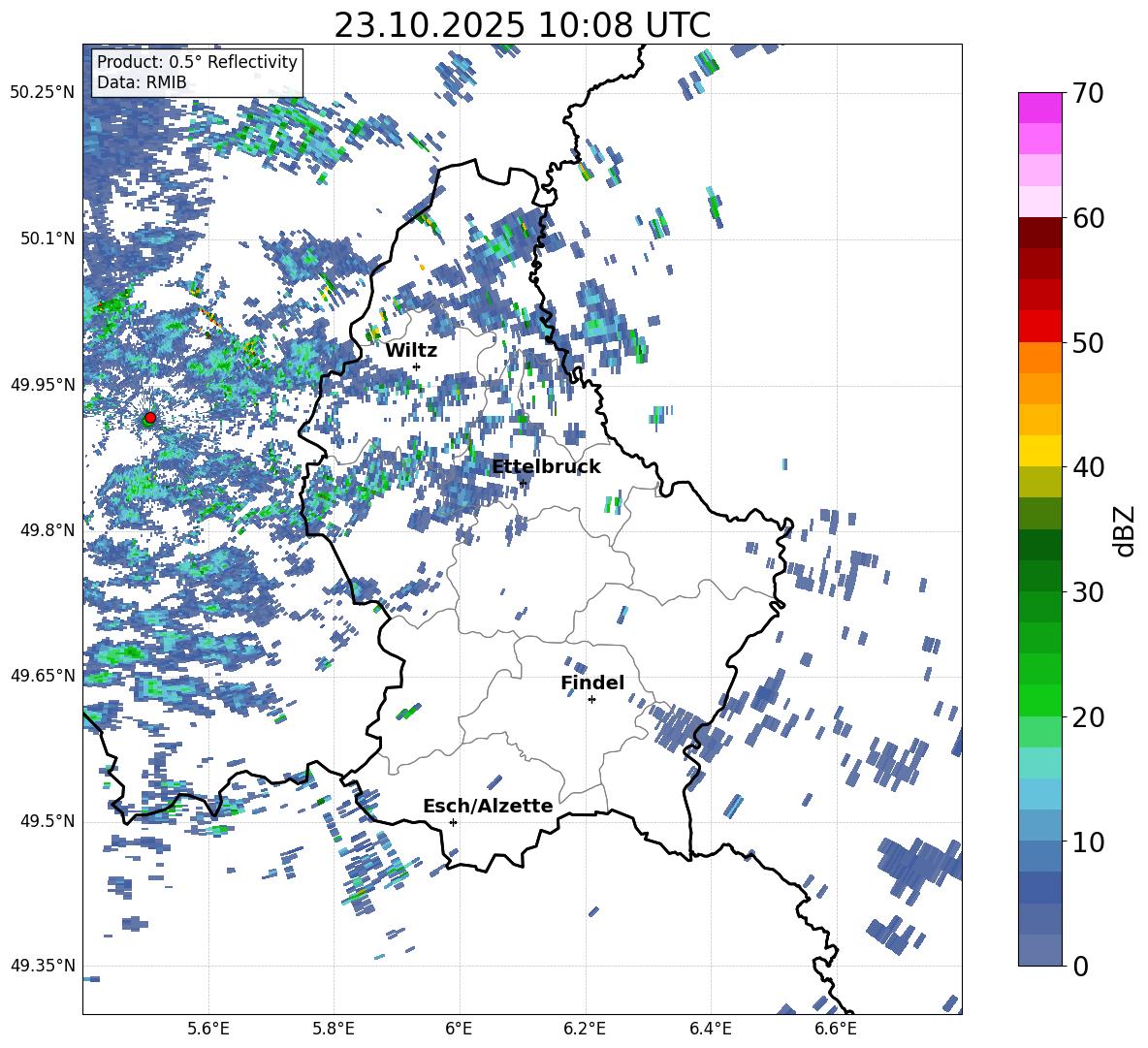
Task: Click the olive colorbar segment below 40
Action: 1040,482
